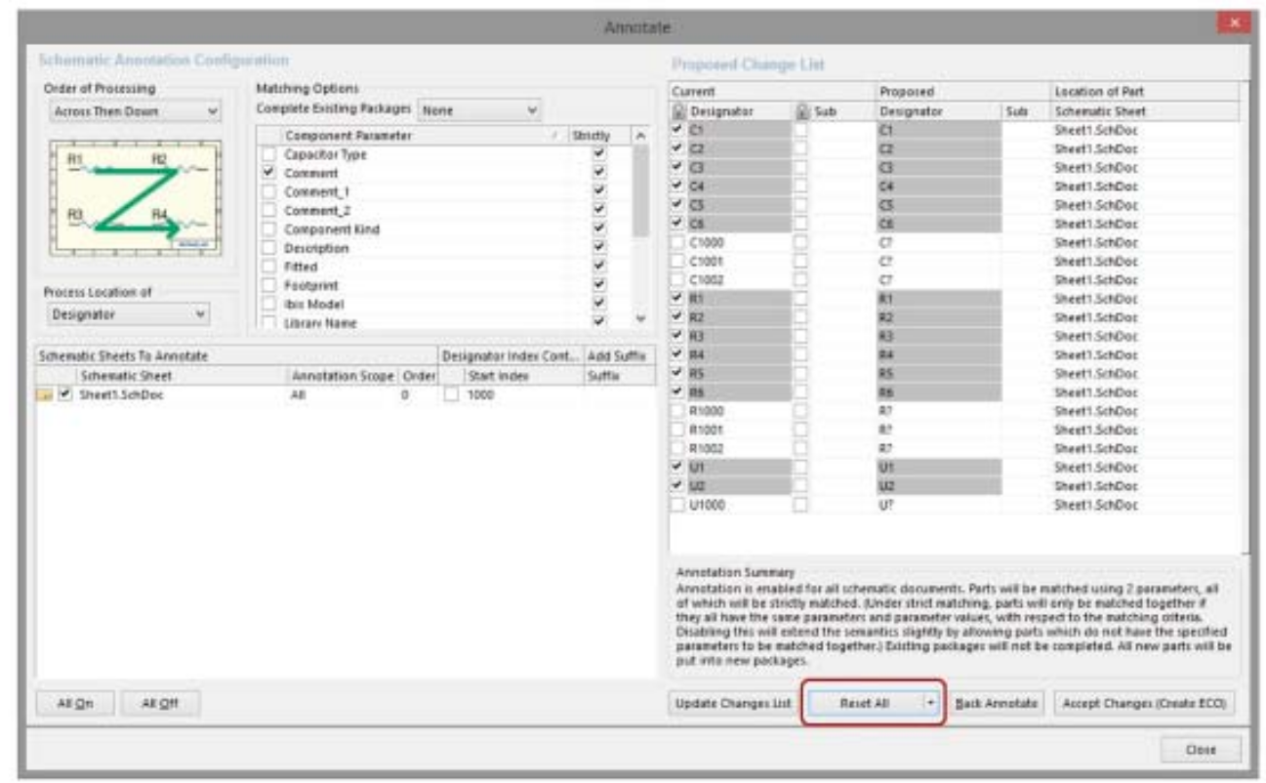Click Accept Changes (Create ECO) button
1266x783 pixels.
(1144, 703)
